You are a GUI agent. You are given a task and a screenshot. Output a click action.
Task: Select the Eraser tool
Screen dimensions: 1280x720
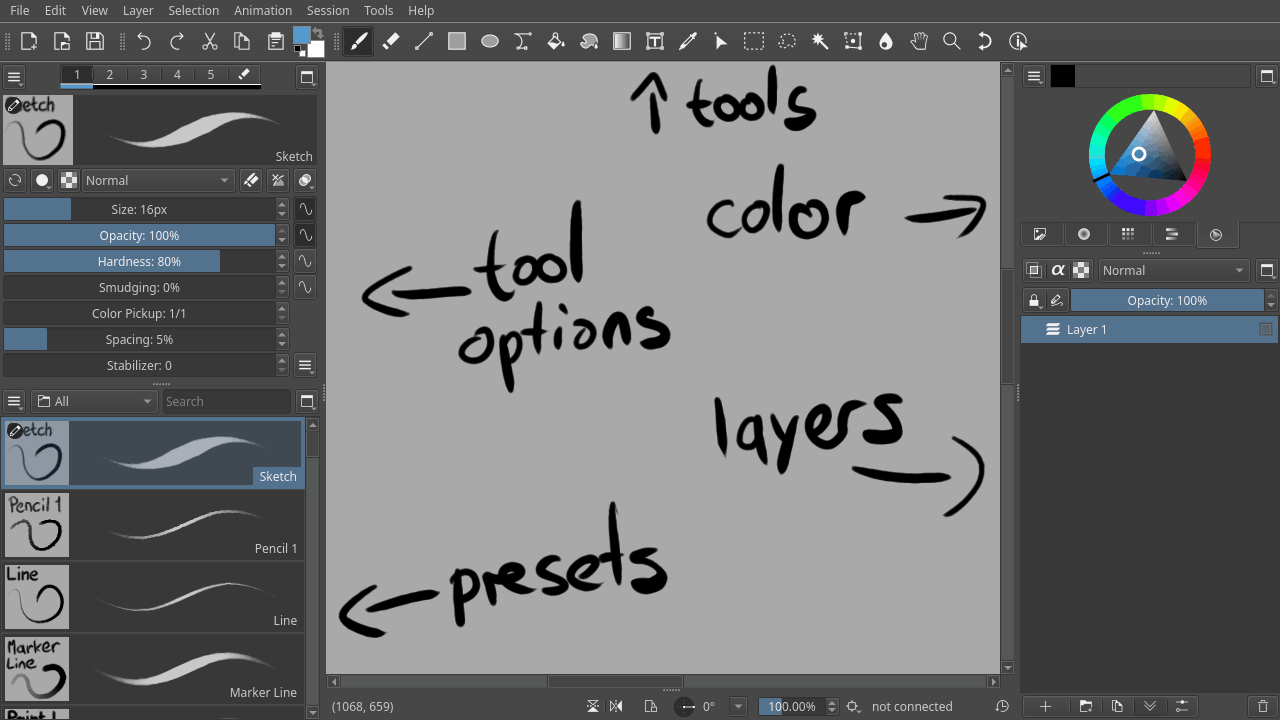[x=391, y=41]
